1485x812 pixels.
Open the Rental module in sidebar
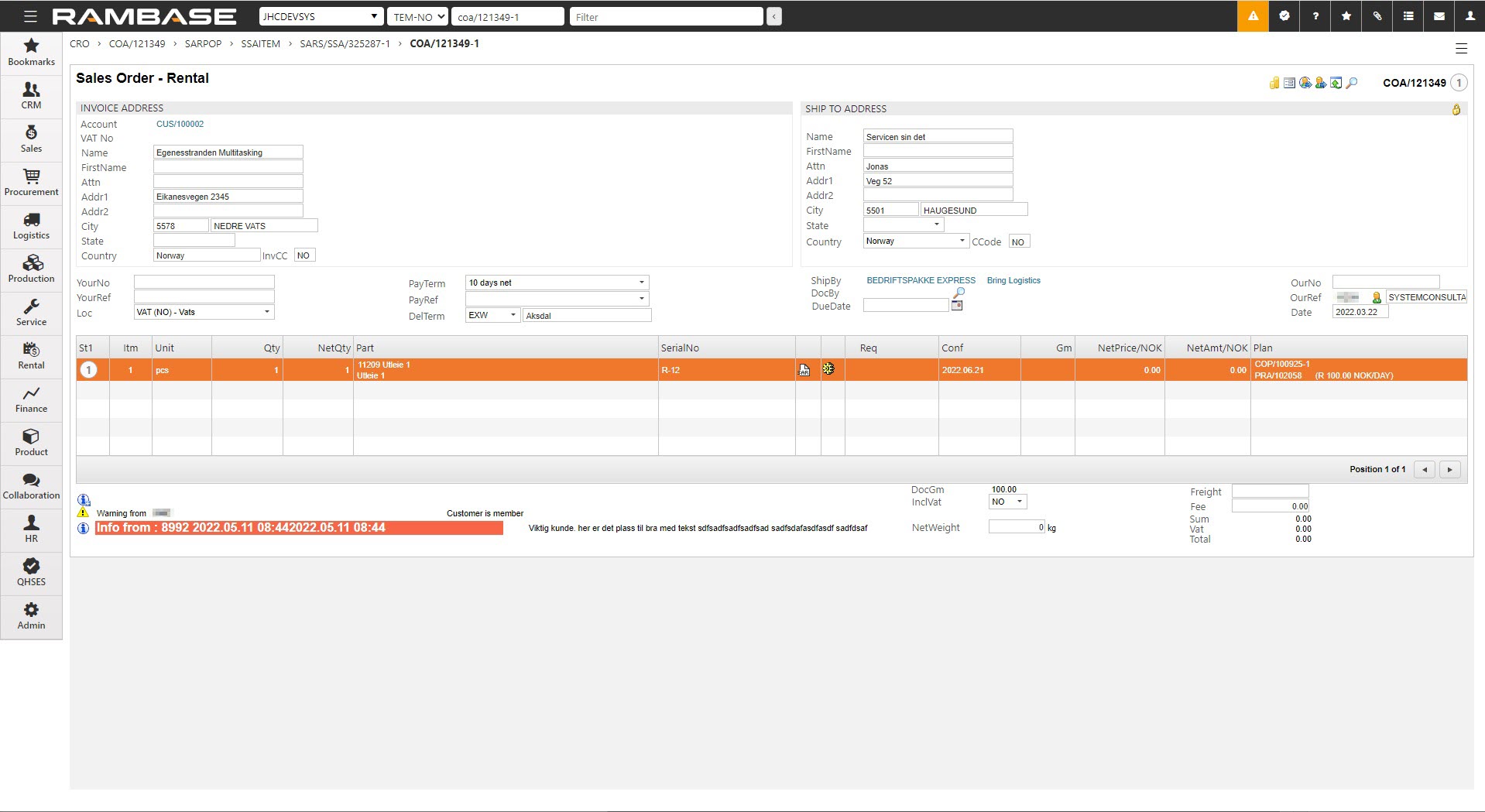(31, 355)
